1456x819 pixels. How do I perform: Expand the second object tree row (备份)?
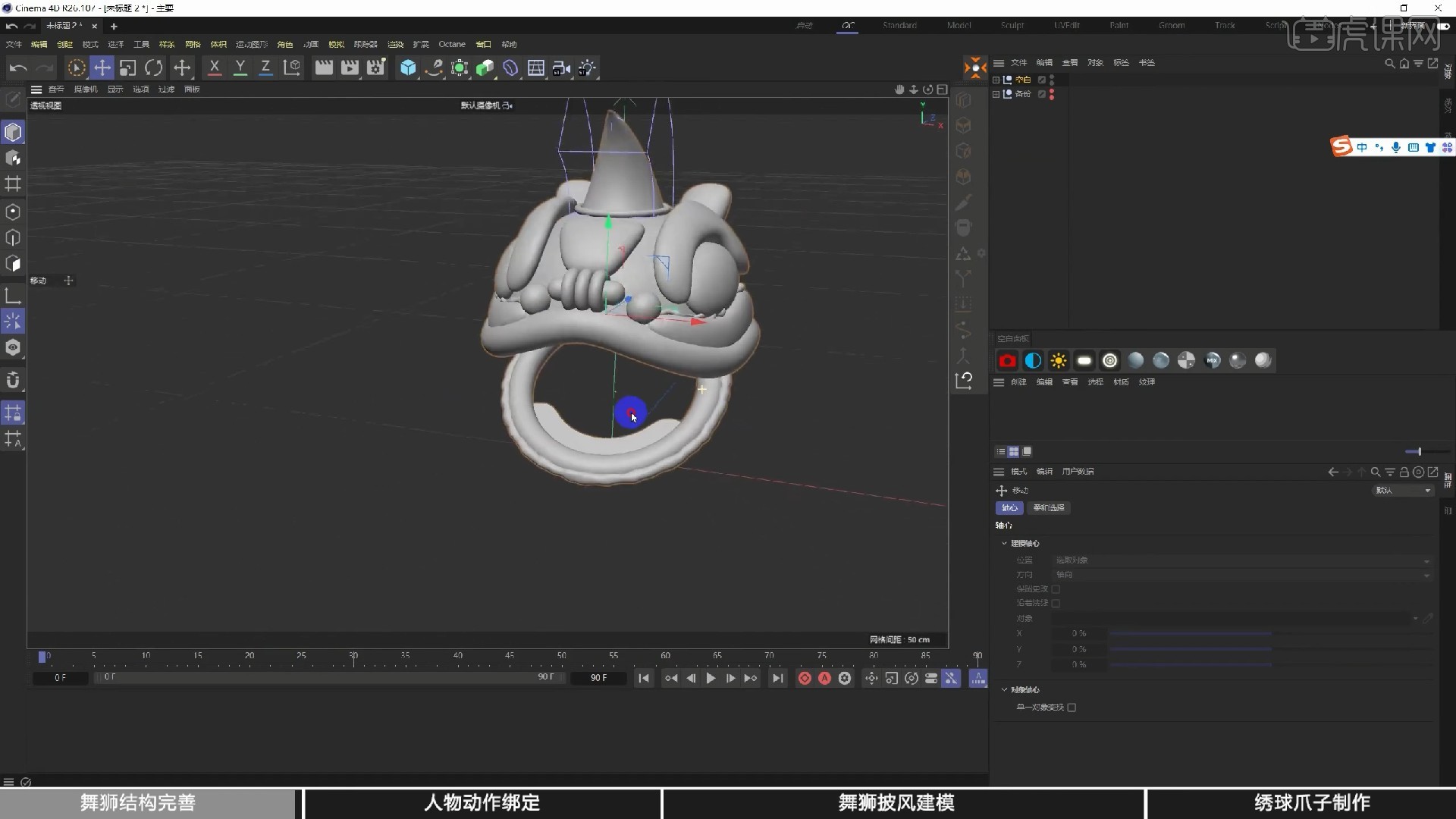point(996,94)
